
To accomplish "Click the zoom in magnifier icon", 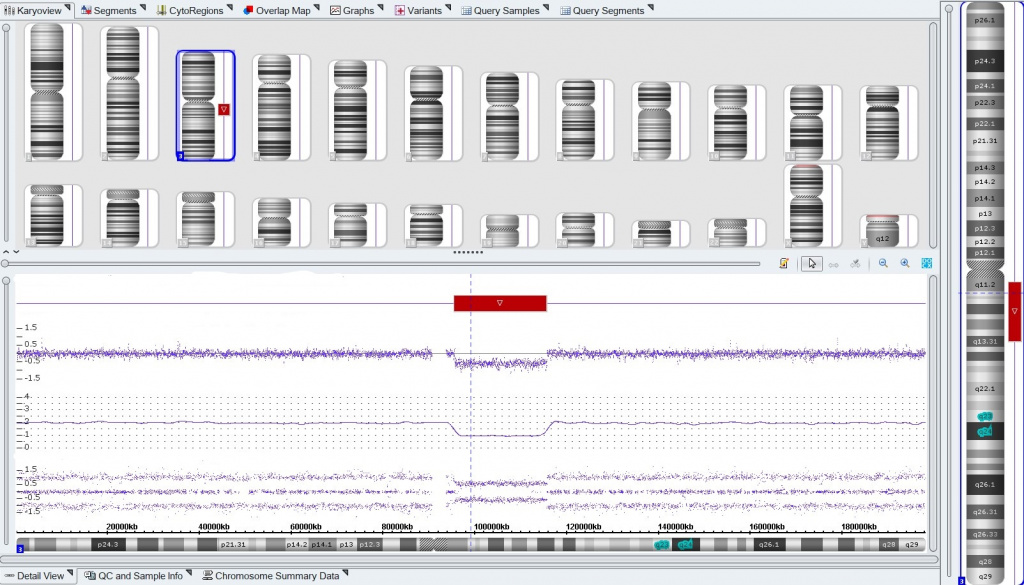I will 905,264.
